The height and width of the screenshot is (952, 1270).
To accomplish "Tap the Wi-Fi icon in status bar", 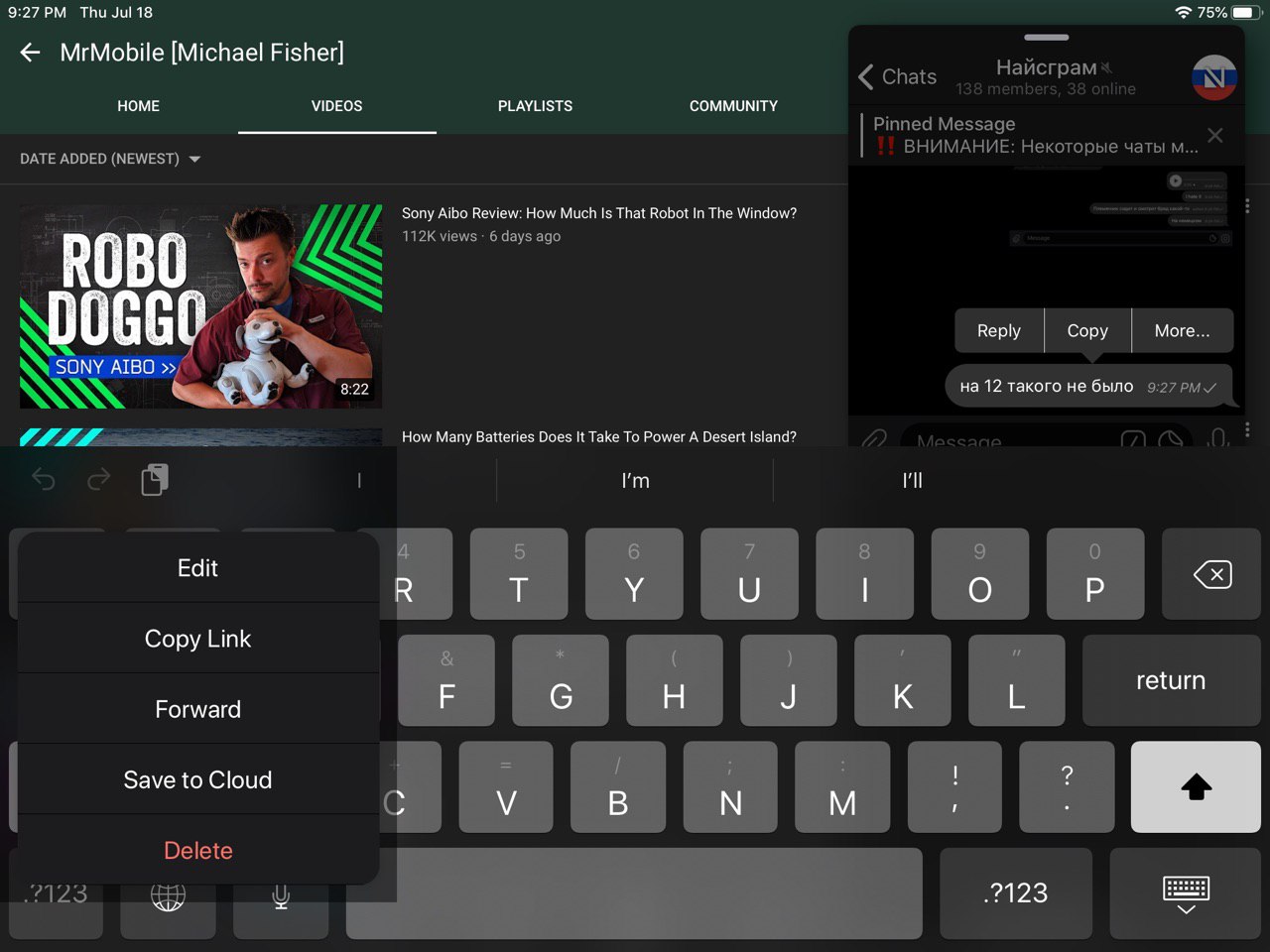I will pyautogui.click(x=1183, y=12).
